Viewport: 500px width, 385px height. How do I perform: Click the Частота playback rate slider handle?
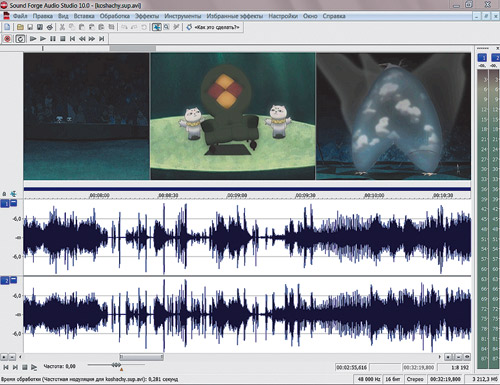(x=116, y=365)
